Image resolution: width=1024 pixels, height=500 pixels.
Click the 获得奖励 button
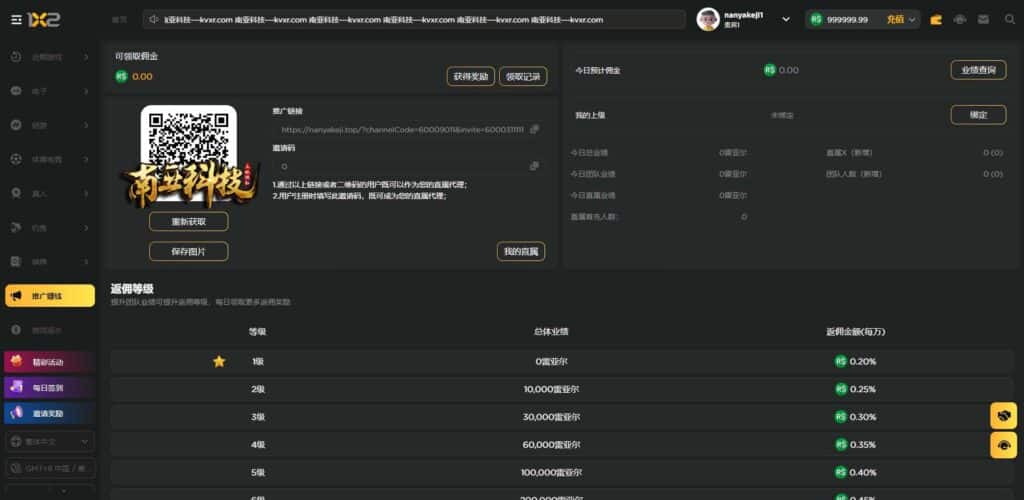tap(471, 76)
